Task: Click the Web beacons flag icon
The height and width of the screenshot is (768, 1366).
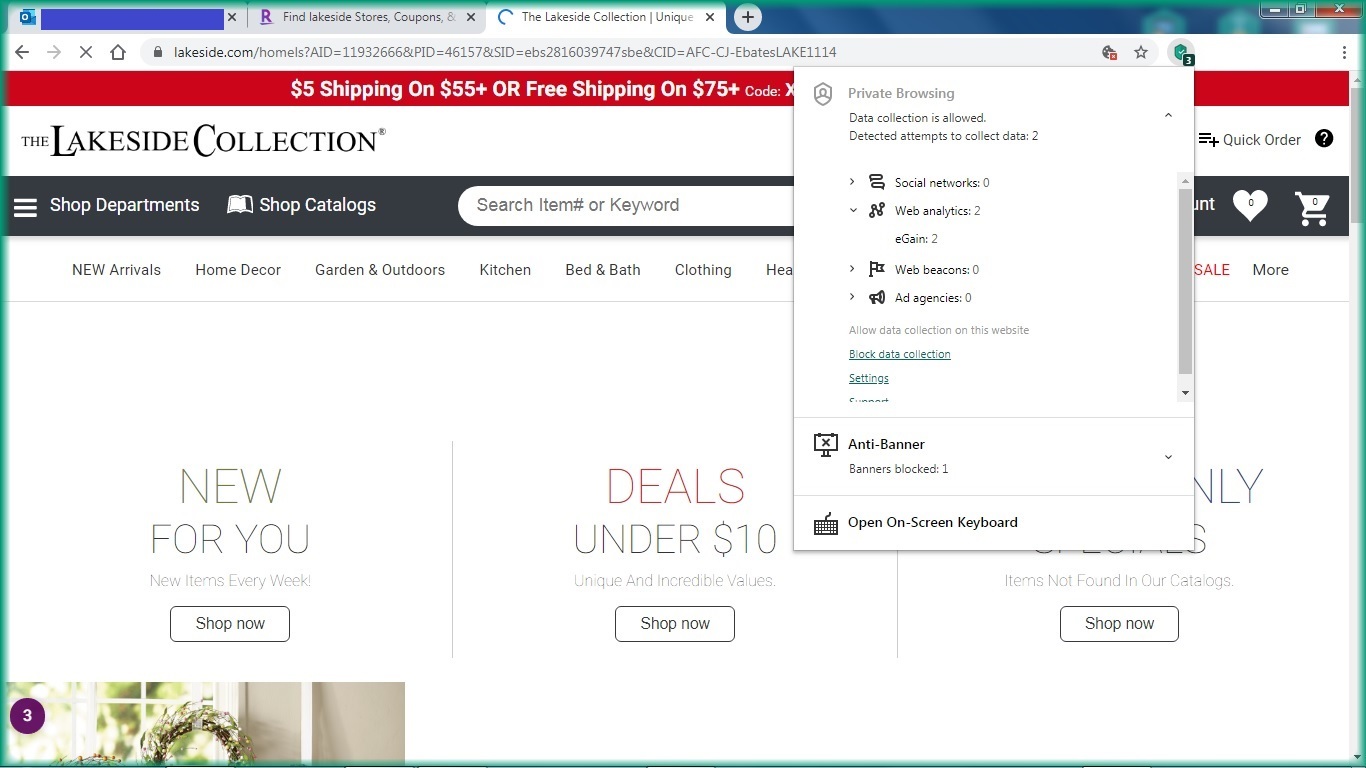Action: [x=877, y=269]
